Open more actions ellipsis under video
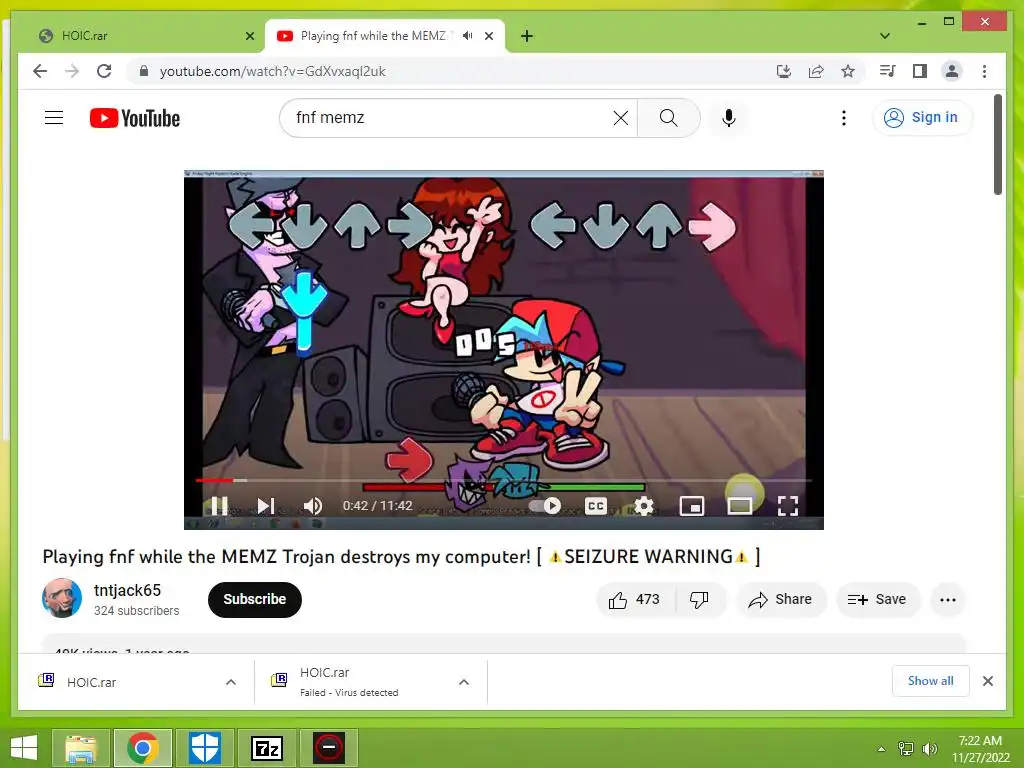Image resolution: width=1024 pixels, height=768 pixels. pos(948,600)
